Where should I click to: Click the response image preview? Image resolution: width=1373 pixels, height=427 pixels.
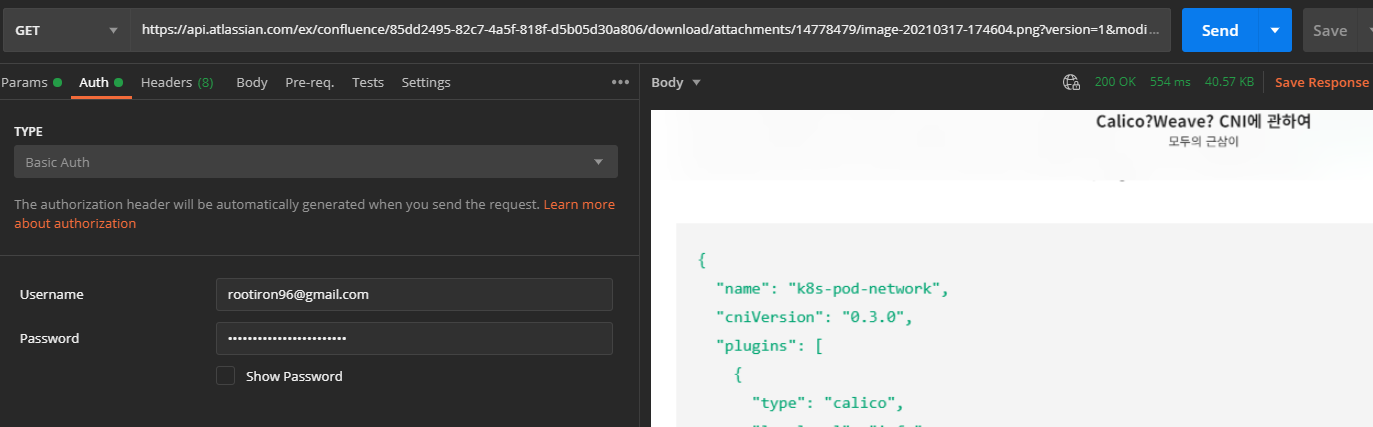(1012, 268)
